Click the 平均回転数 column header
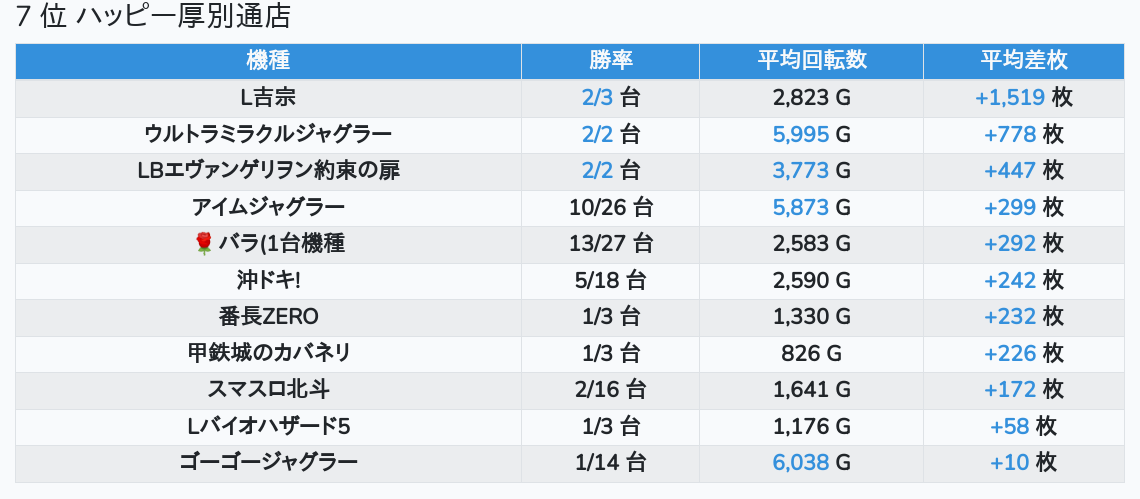 click(x=811, y=60)
